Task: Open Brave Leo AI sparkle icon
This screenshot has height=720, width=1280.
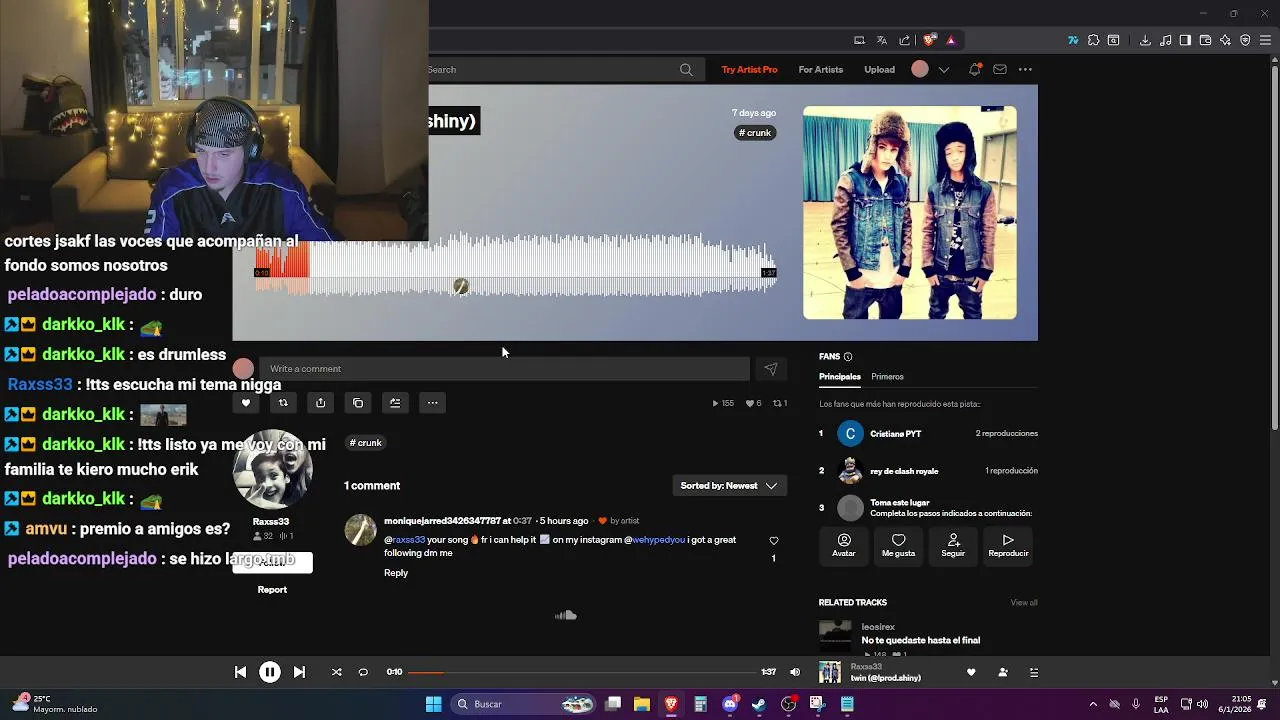Action: click(1225, 40)
